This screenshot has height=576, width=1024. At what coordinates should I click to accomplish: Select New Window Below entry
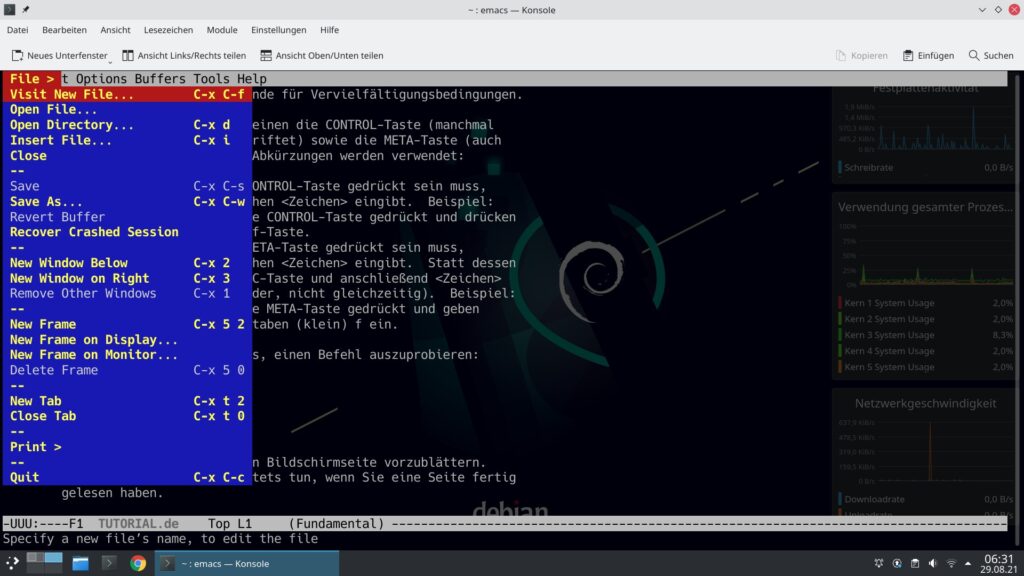(127, 263)
